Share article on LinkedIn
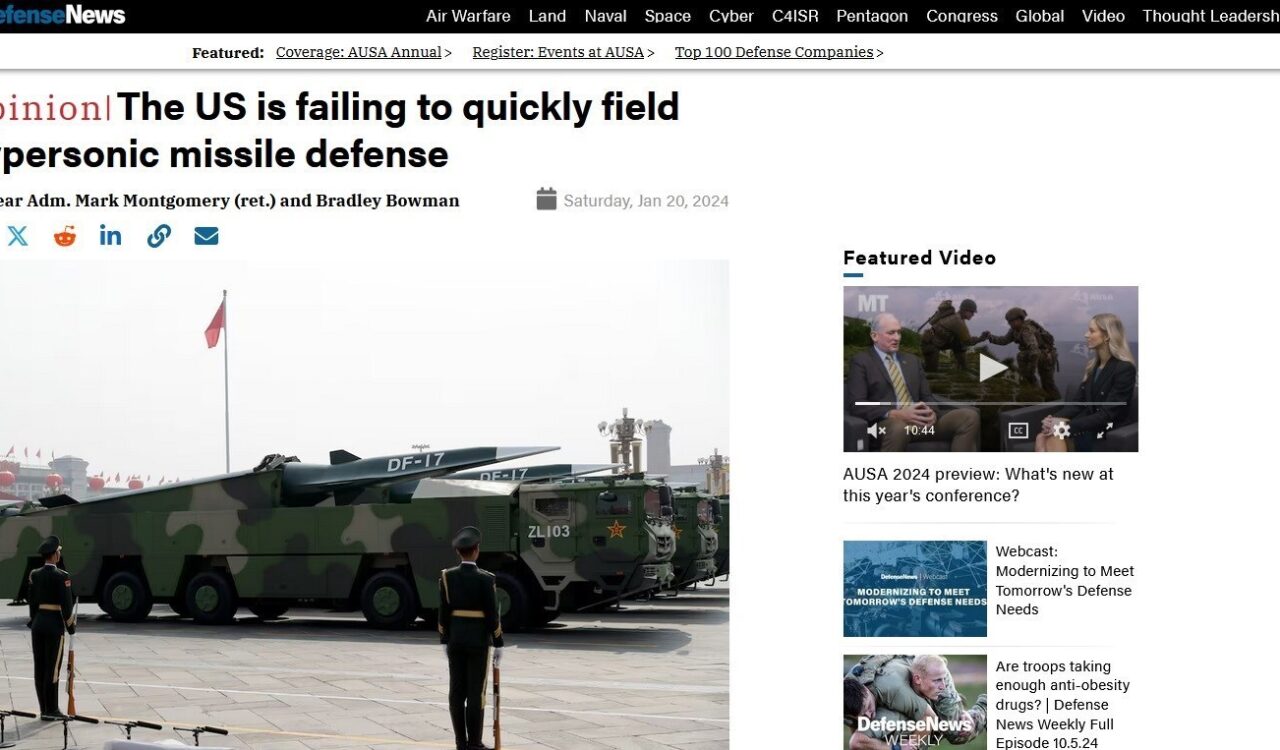Image resolution: width=1280 pixels, height=750 pixels. point(111,235)
